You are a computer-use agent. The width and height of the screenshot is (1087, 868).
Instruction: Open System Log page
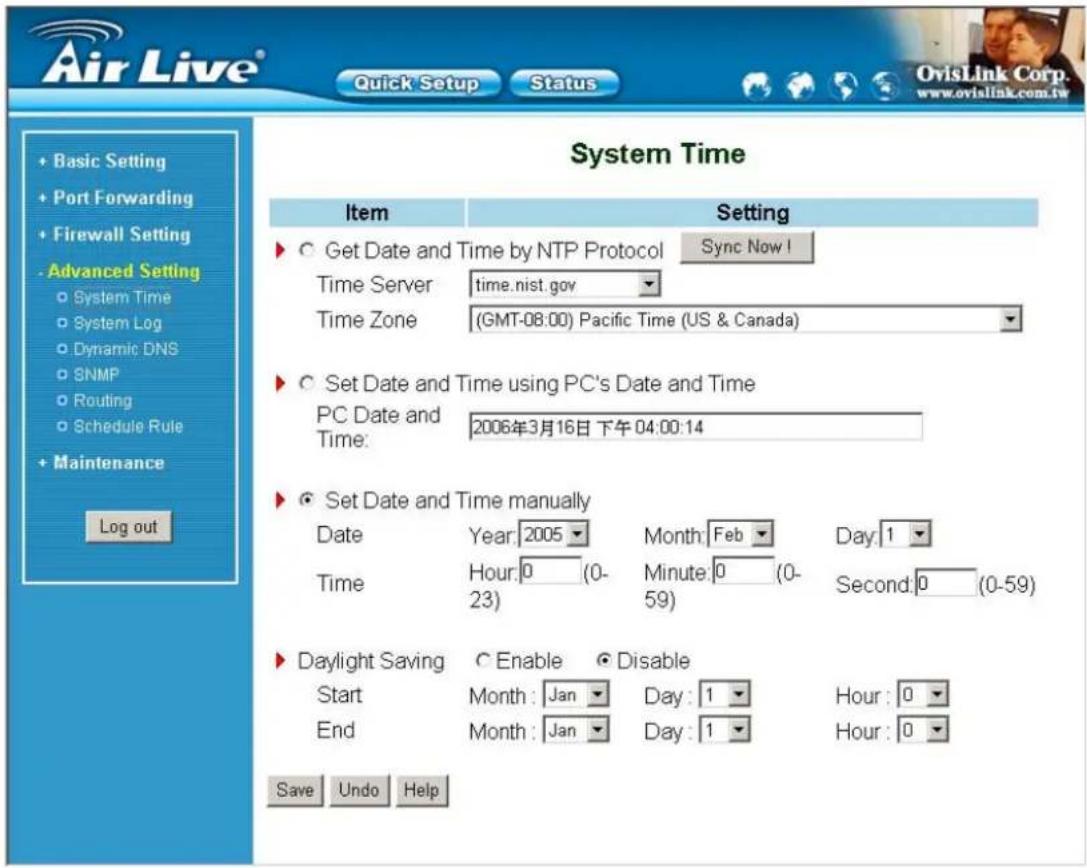(117, 323)
